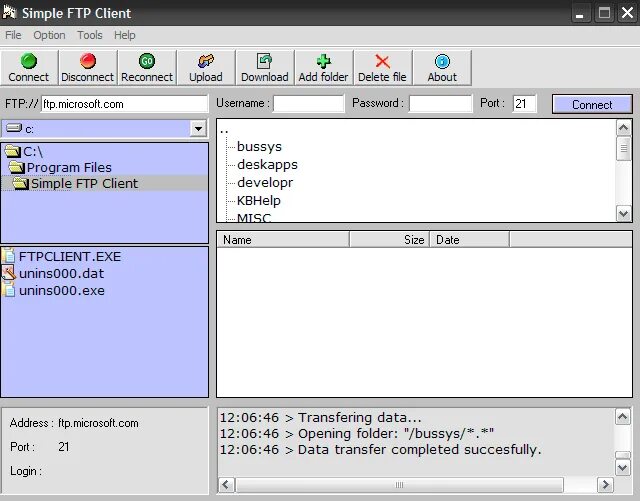Click the Password input field
The image size is (640, 501).
coord(440,103)
